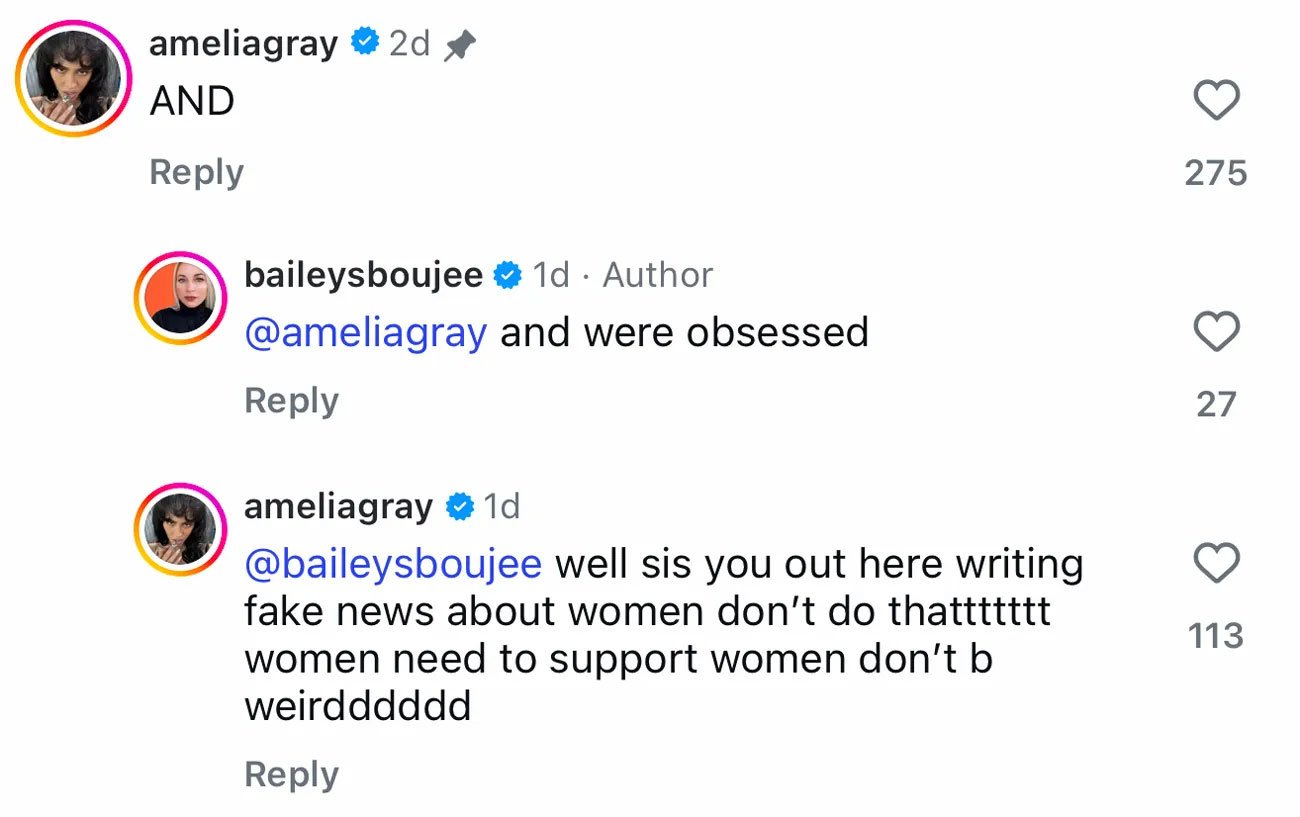Click the 275 like count
Viewport: 1300px width, 817px height.
(1216, 172)
